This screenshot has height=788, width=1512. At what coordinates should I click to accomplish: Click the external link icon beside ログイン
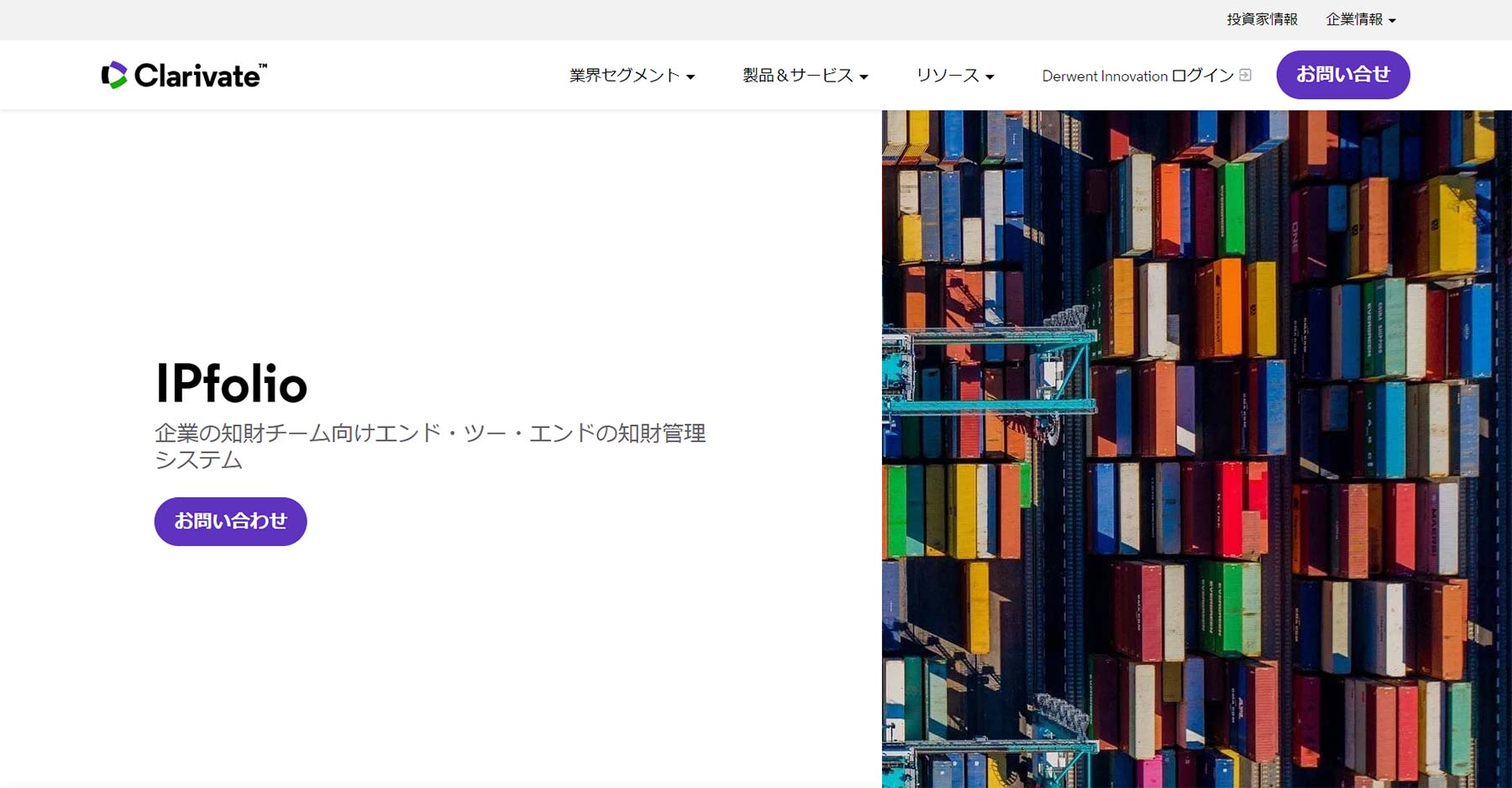coord(1246,75)
